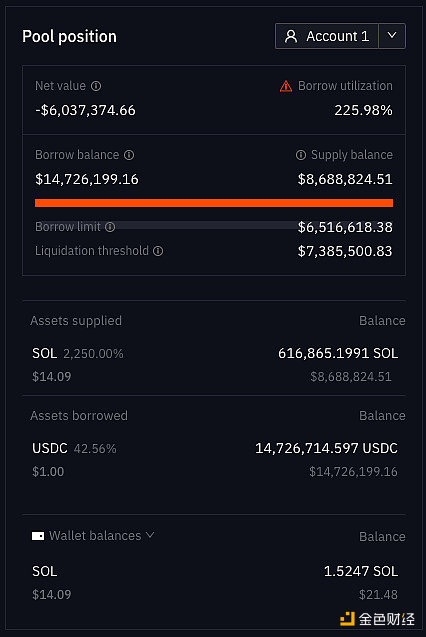
Task: Click the 金色财经 watermark logo
Action: (x=377, y=619)
